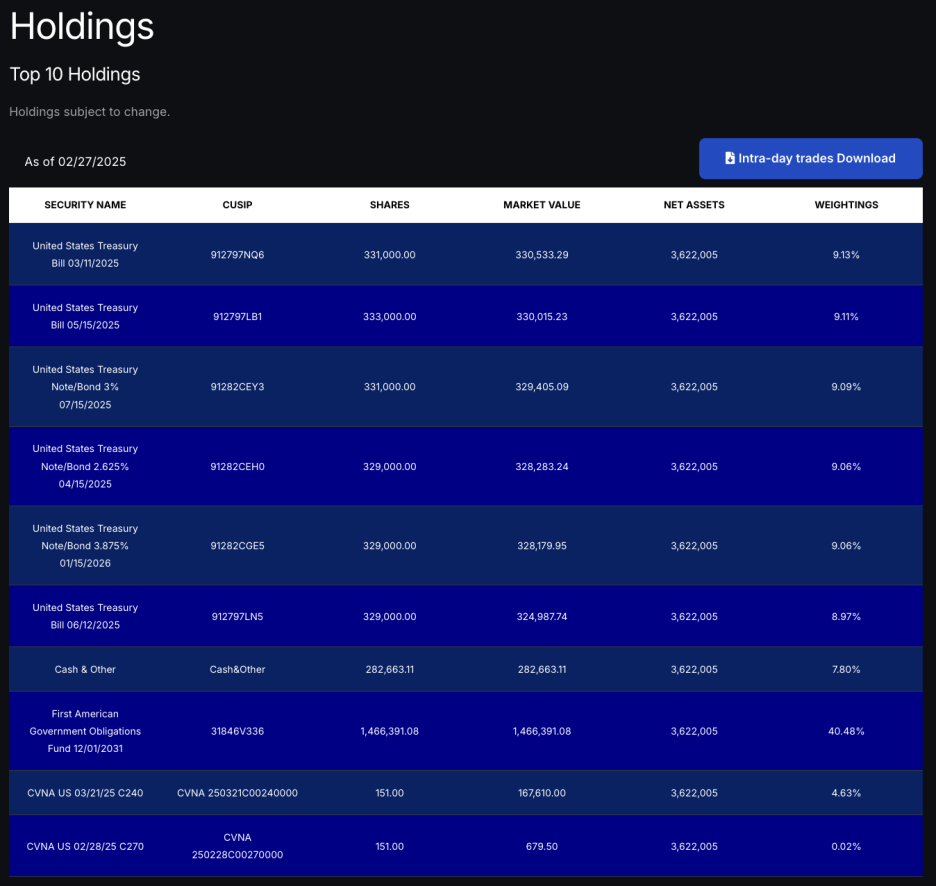Click market value 328,179.95

click(542, 546)
